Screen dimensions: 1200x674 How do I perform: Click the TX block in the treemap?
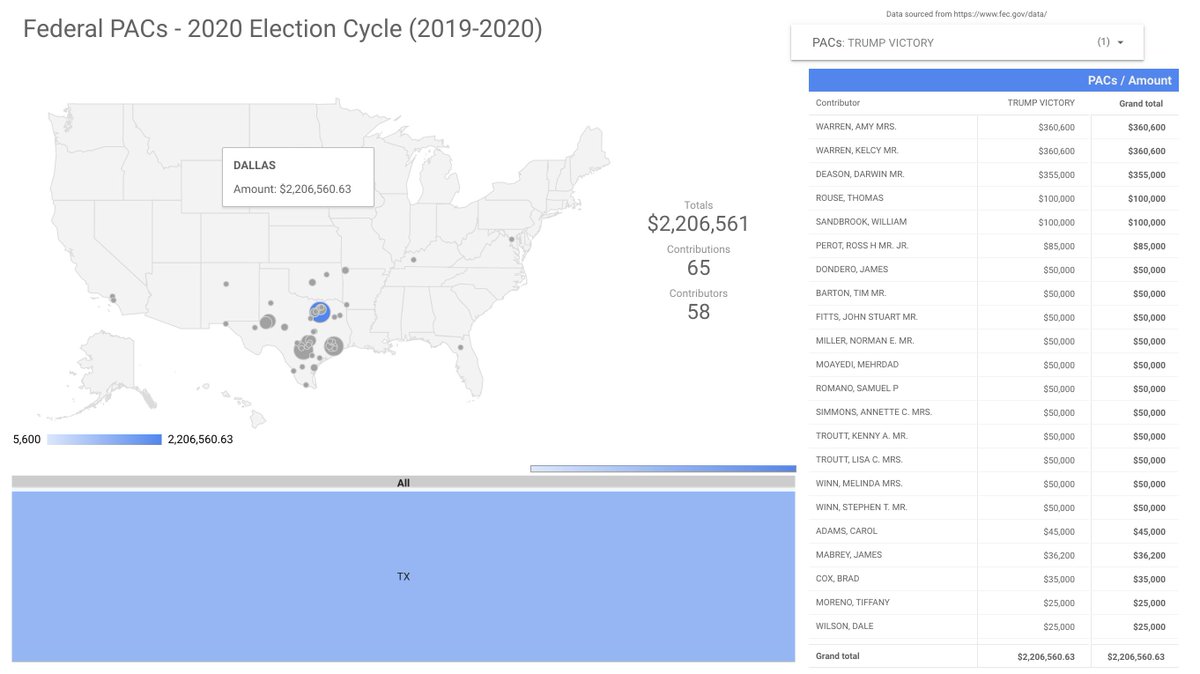click(x=403, y=577)
